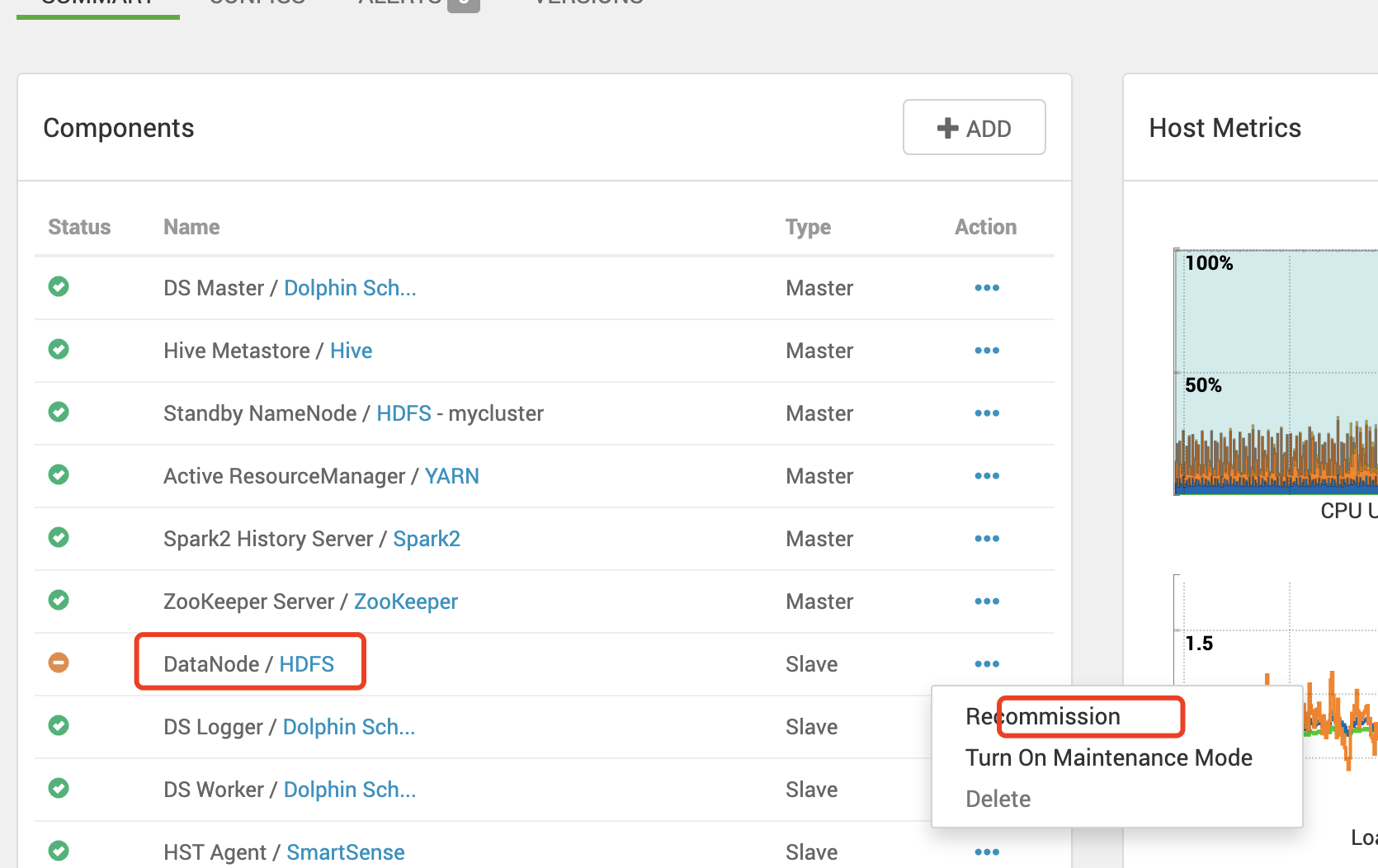Click the green status icon beside ZooKeeper Server
The height and width of the screenshot is (868, 1378).
tap(59, 600)
